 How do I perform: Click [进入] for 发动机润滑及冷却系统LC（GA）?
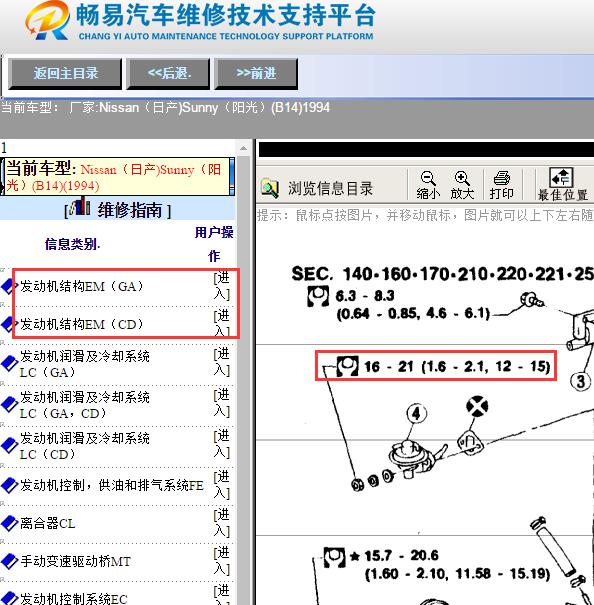pyautogui.click(x=222, y=362)
